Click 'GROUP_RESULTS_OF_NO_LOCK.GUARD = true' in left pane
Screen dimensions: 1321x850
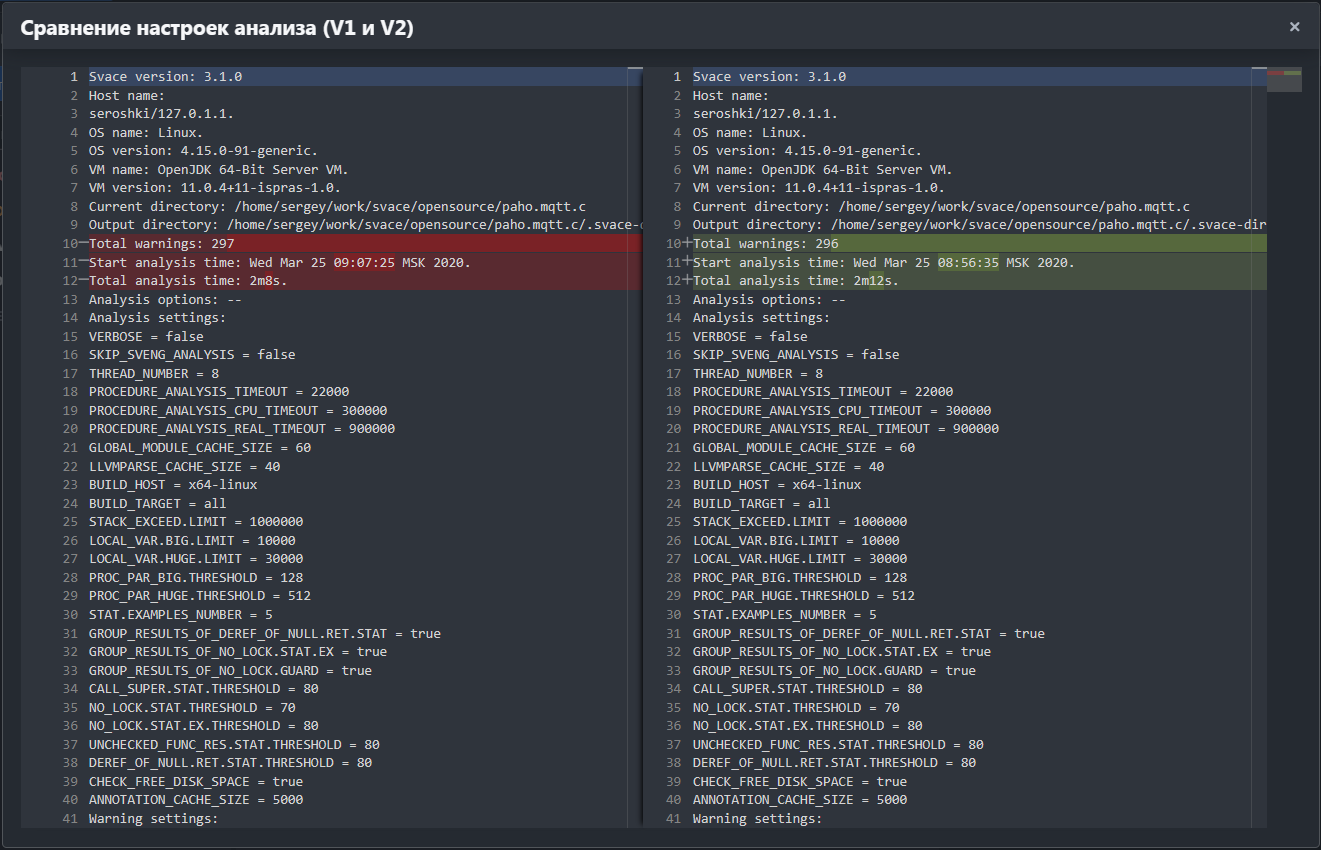click(230, 670)
